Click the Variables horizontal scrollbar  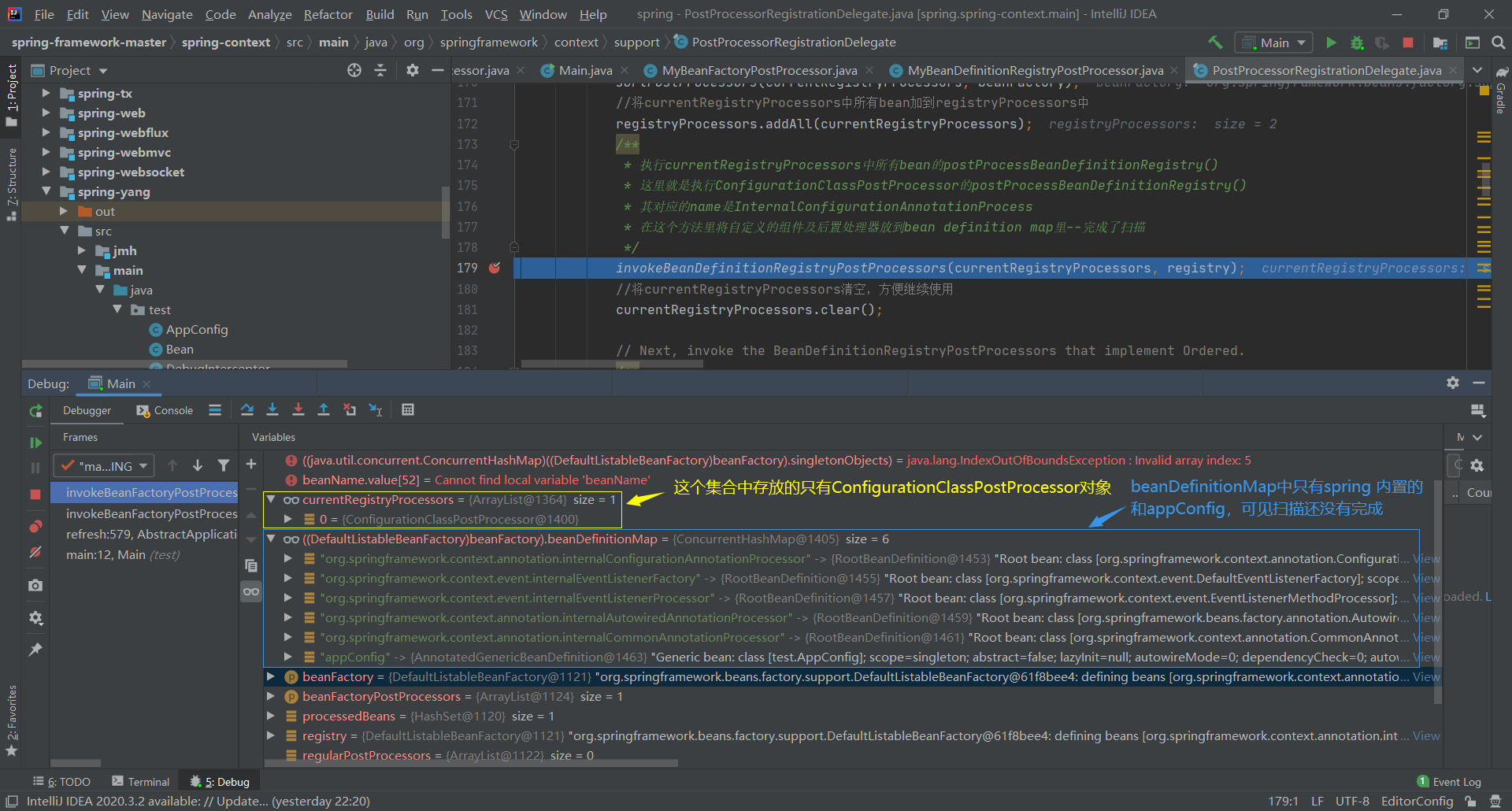click(x=471, y=763)
